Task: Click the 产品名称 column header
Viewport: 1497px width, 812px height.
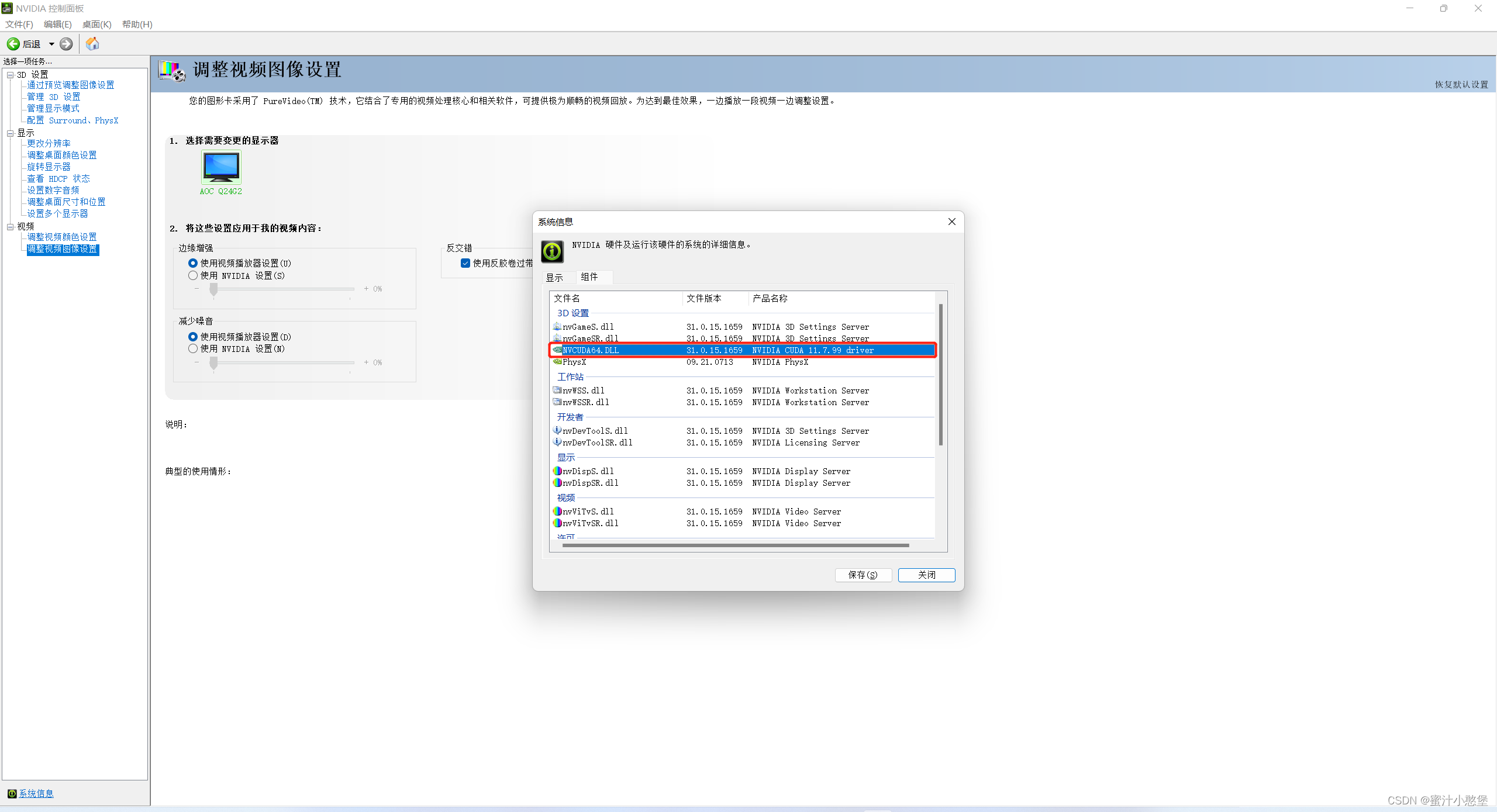Action: point(842,298)
